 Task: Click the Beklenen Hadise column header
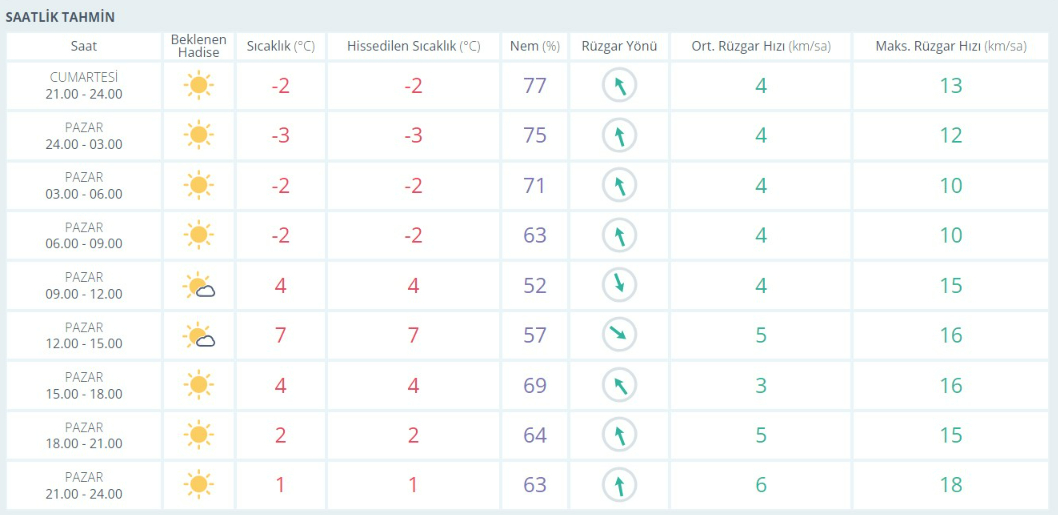[x=198, y=46]
